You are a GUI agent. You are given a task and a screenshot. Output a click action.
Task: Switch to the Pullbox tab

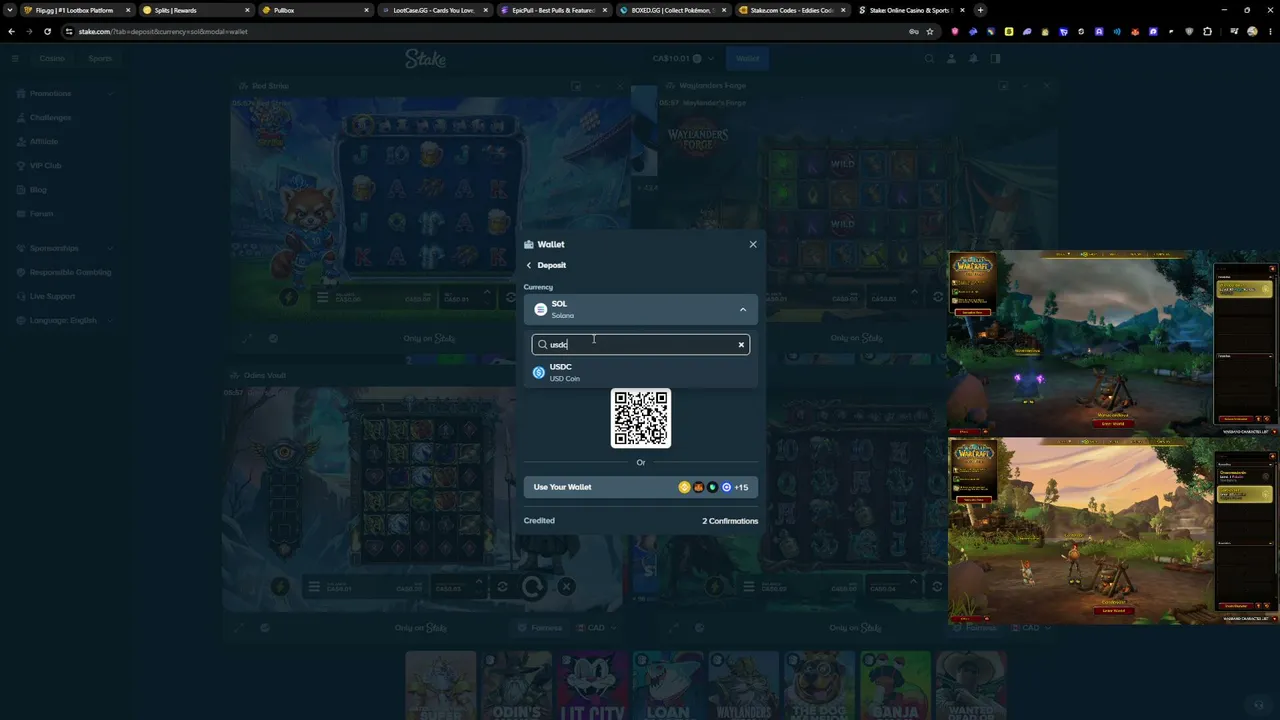coord(315,10)
